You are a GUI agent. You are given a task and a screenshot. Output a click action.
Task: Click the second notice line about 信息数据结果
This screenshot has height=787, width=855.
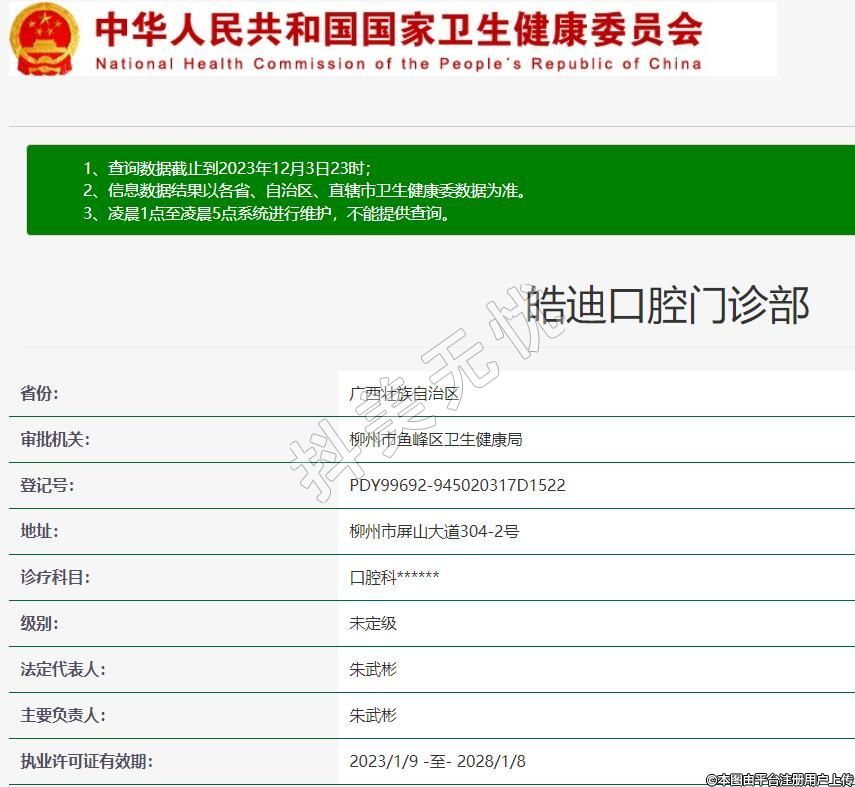click(303, 190)
